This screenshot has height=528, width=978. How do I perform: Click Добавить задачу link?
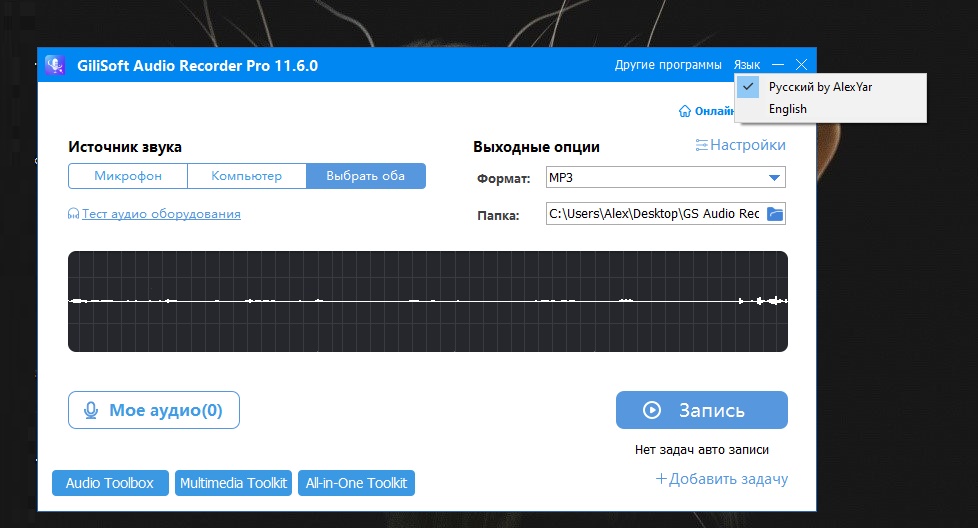point(728,479)
